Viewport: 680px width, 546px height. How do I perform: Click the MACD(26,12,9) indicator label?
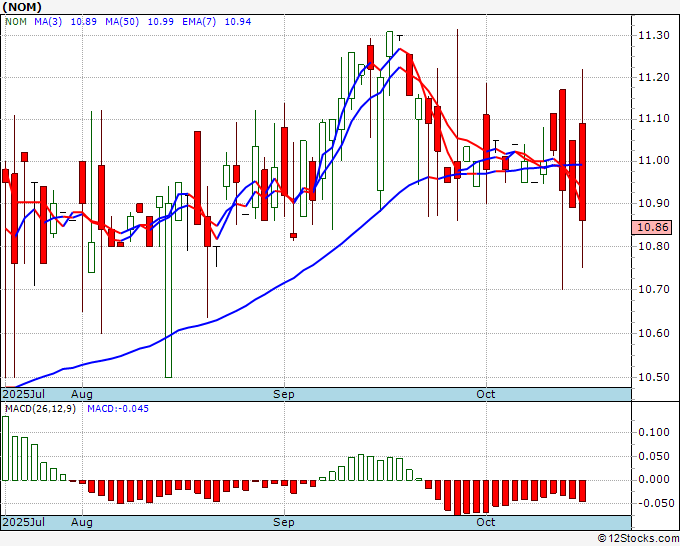pyautogui.click(x=40, y=409)
